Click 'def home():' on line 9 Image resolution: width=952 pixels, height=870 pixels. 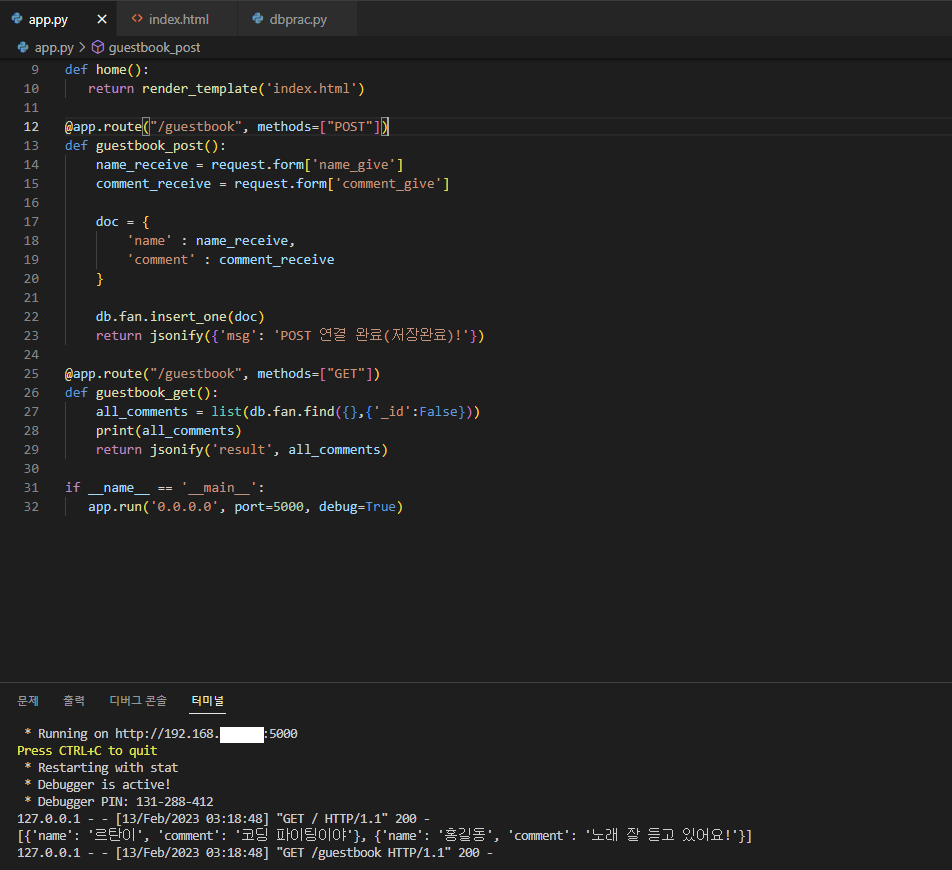107,70
